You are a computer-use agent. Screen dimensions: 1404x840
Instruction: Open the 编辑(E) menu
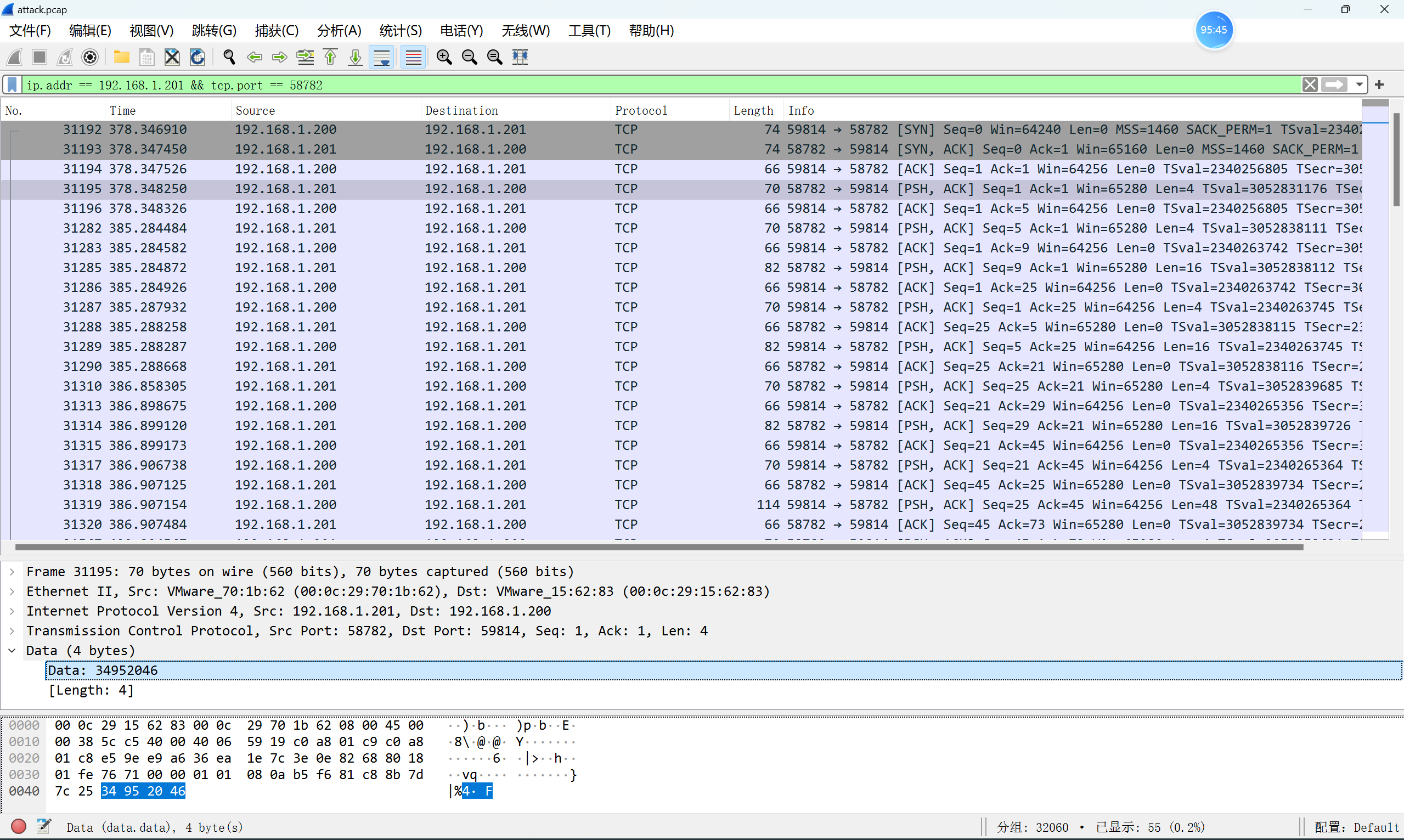[x=90, y=31]
